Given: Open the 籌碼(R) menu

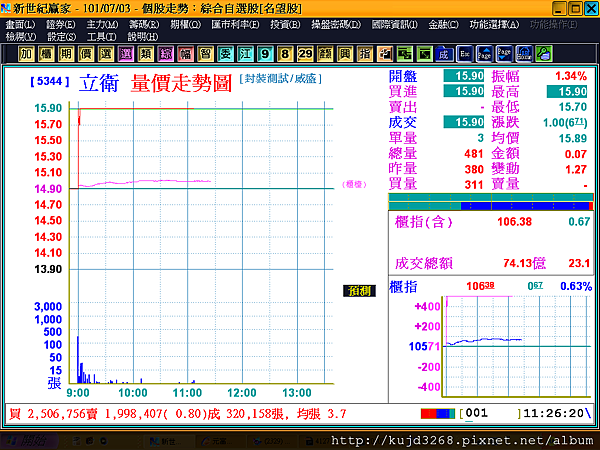Looking at the screenshot, I should coord(144,25).
